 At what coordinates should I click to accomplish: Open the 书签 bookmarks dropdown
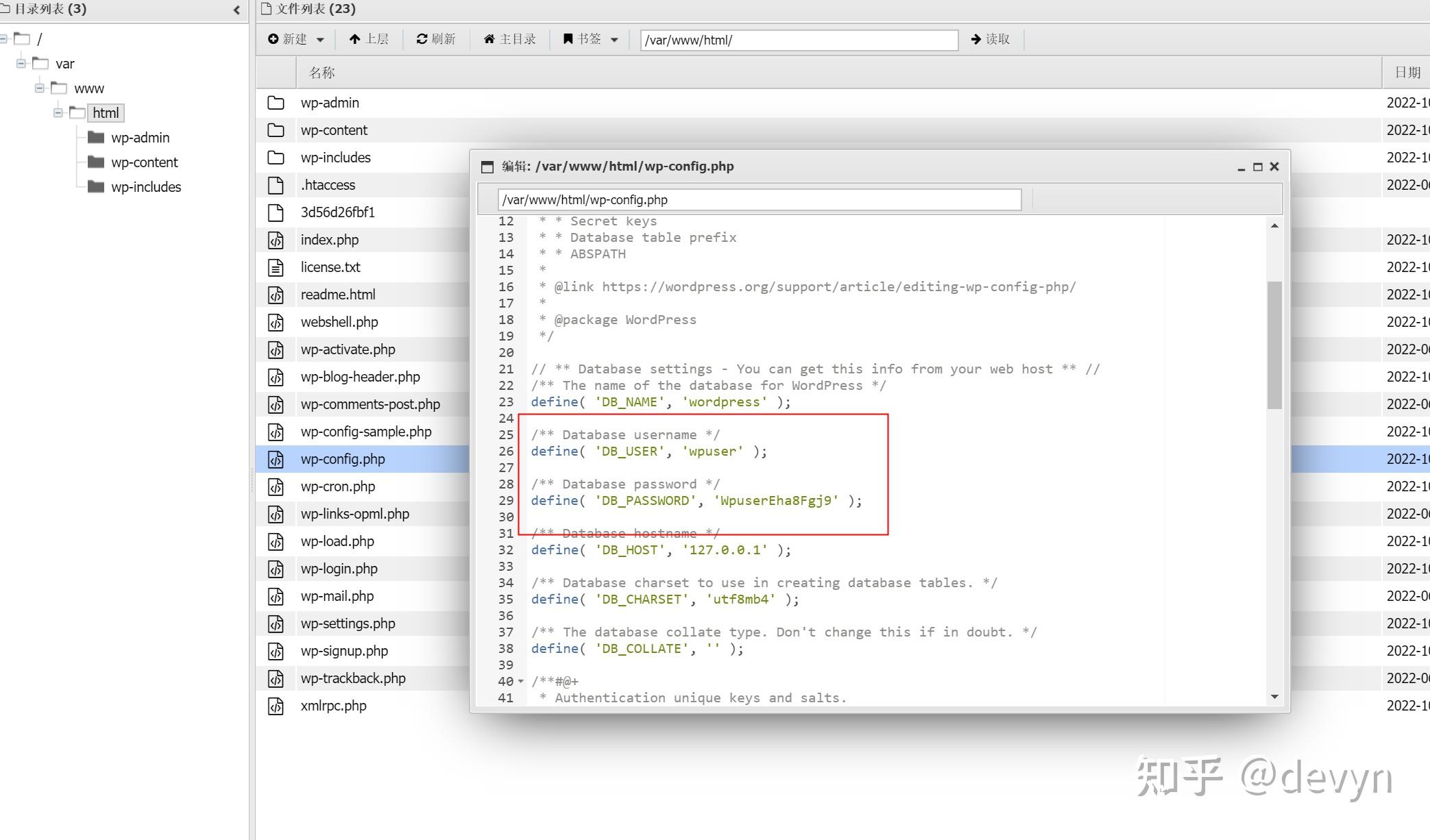point(591,39)
